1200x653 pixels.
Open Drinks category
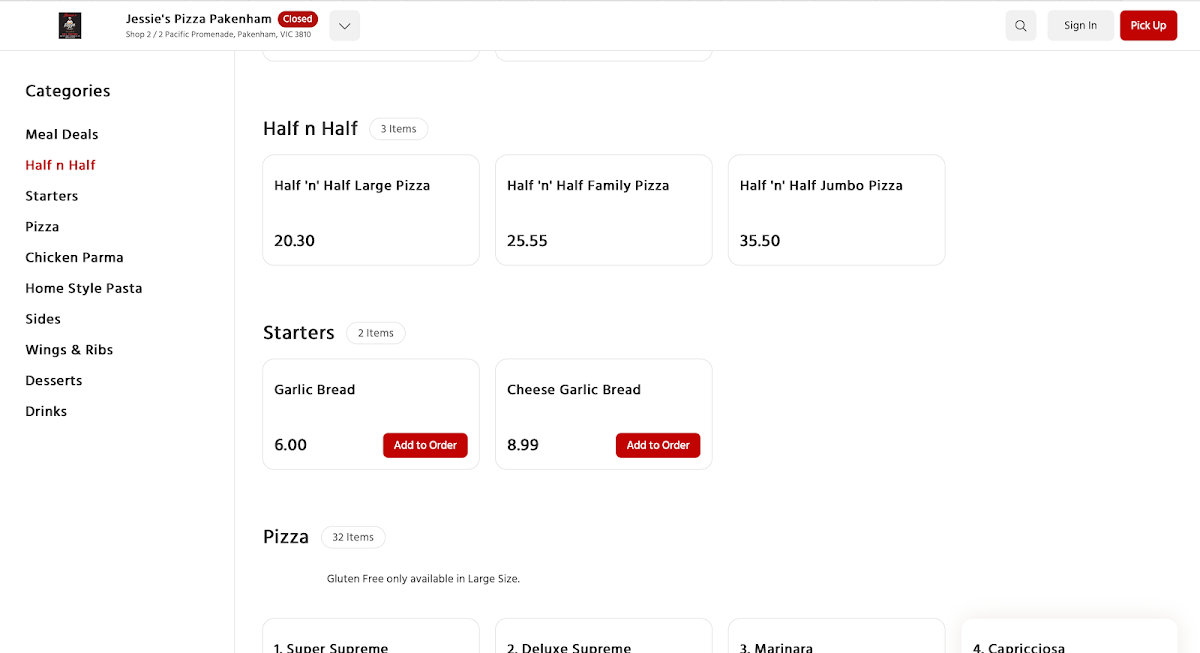(x=46, y=411)
